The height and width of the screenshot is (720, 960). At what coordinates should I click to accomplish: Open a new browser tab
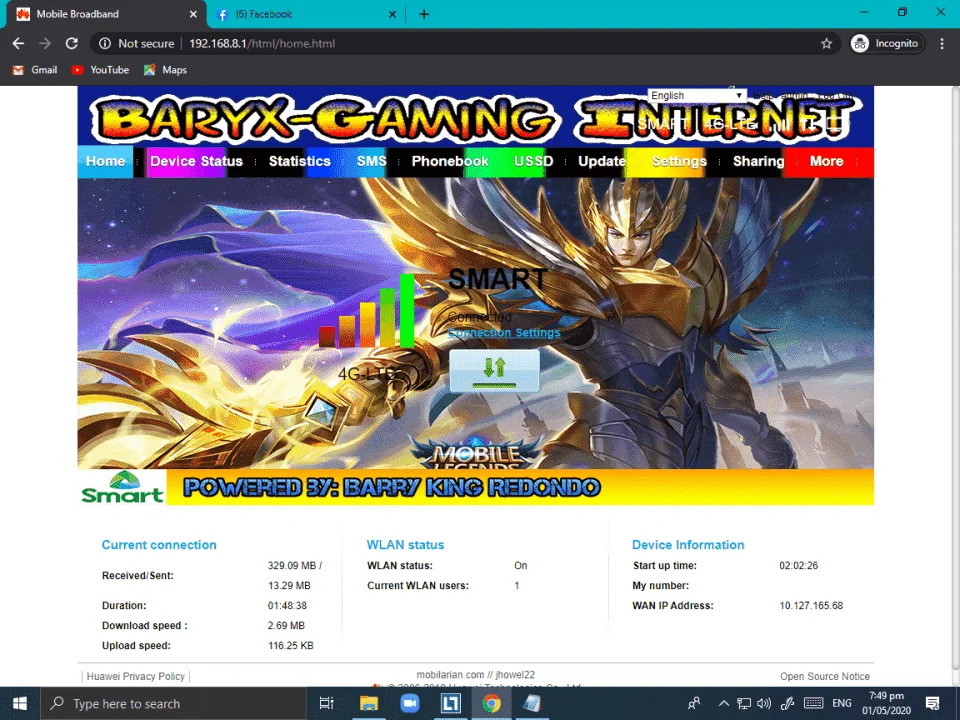[x=424, y=14]
